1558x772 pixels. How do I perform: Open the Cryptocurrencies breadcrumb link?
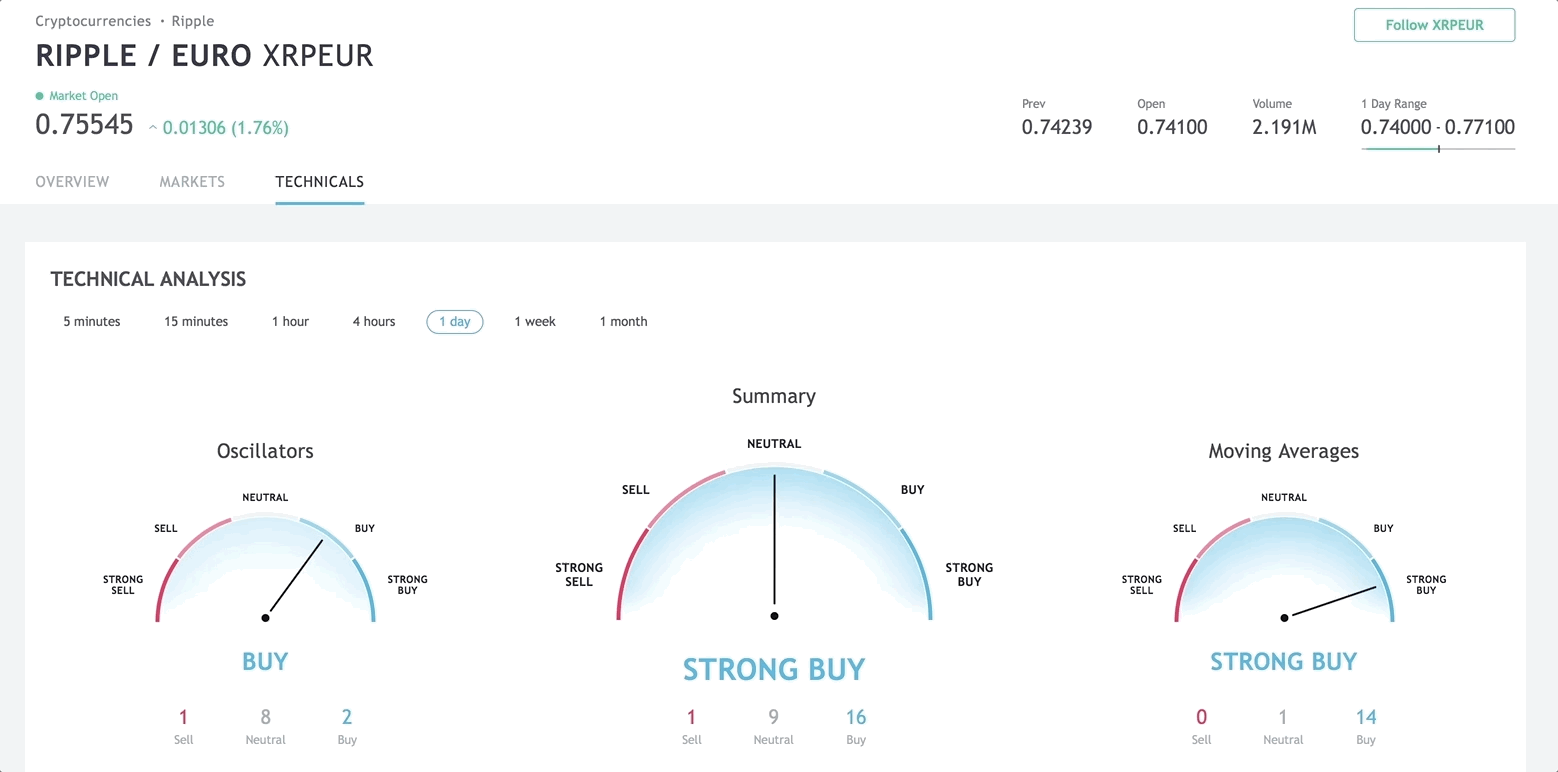[x=93, y=21]
